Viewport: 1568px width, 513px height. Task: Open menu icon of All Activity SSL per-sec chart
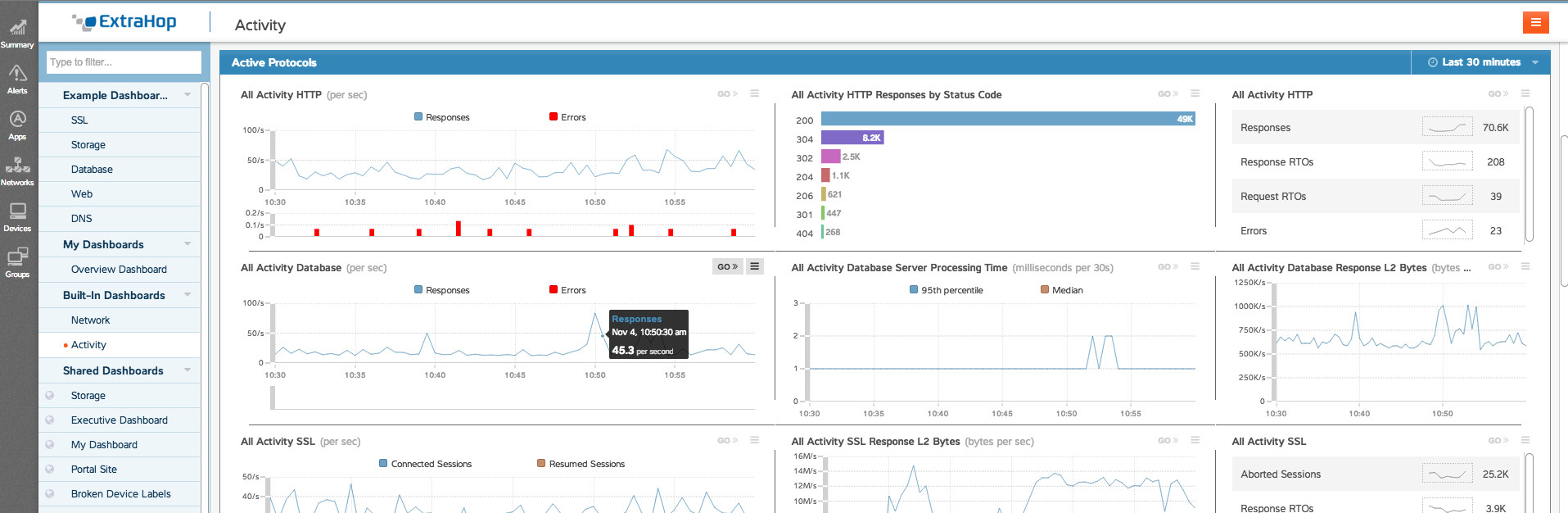pos(754,440)
